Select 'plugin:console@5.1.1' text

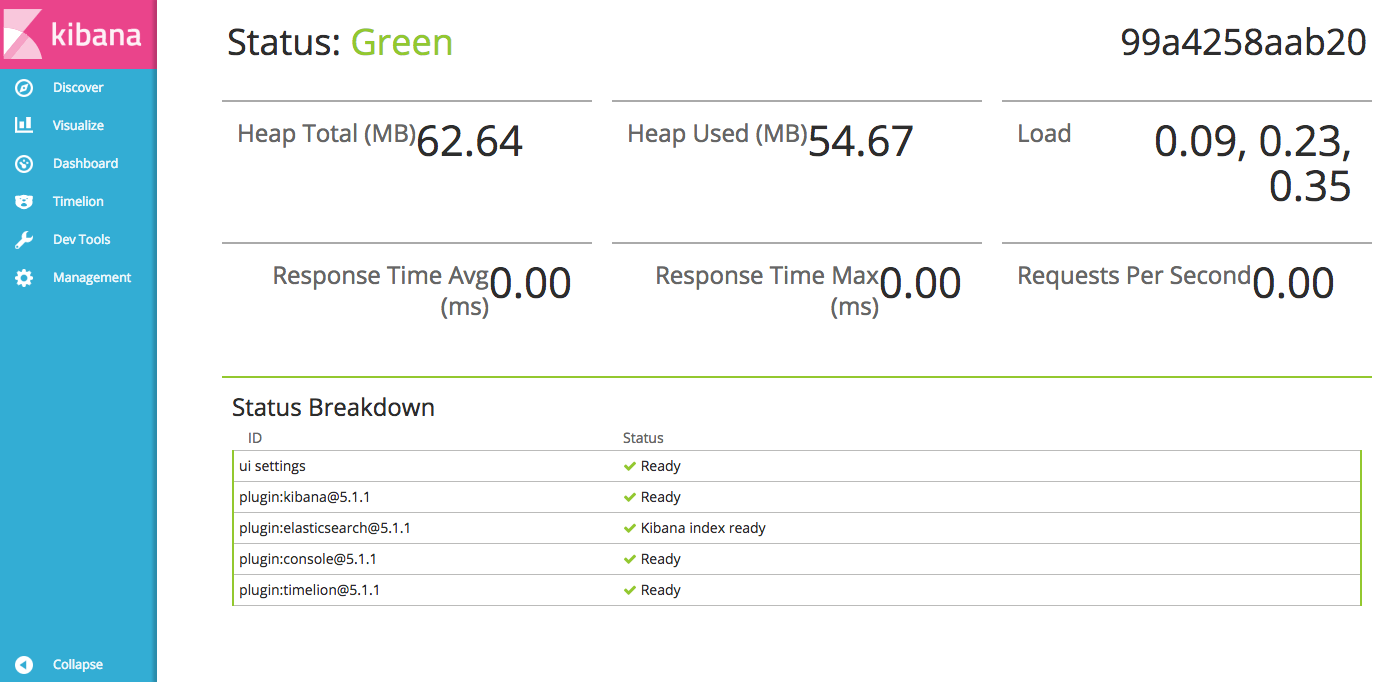pyautogui.click(x=308, y=559)
